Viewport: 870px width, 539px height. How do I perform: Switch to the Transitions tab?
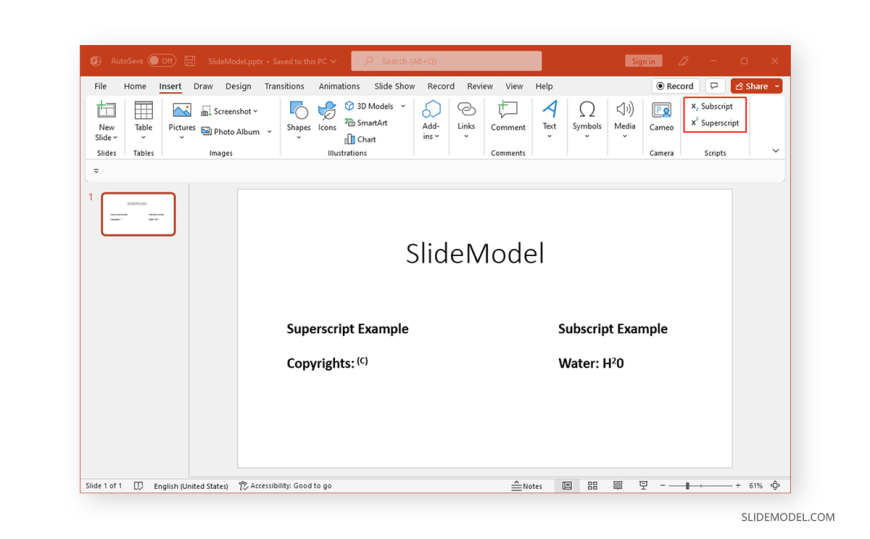pyautogui.click(x=284, y=86)
